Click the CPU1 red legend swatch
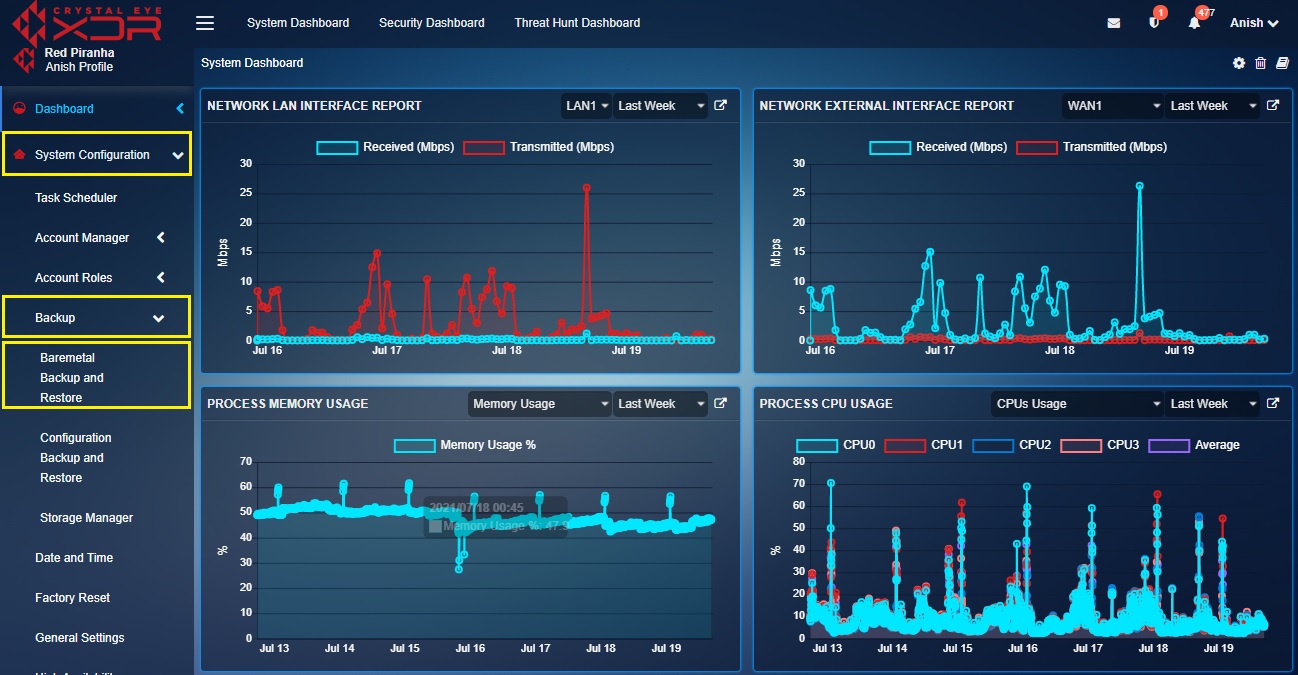The image size is (1298, 675). pyautogui.click(x=904, y=445)
